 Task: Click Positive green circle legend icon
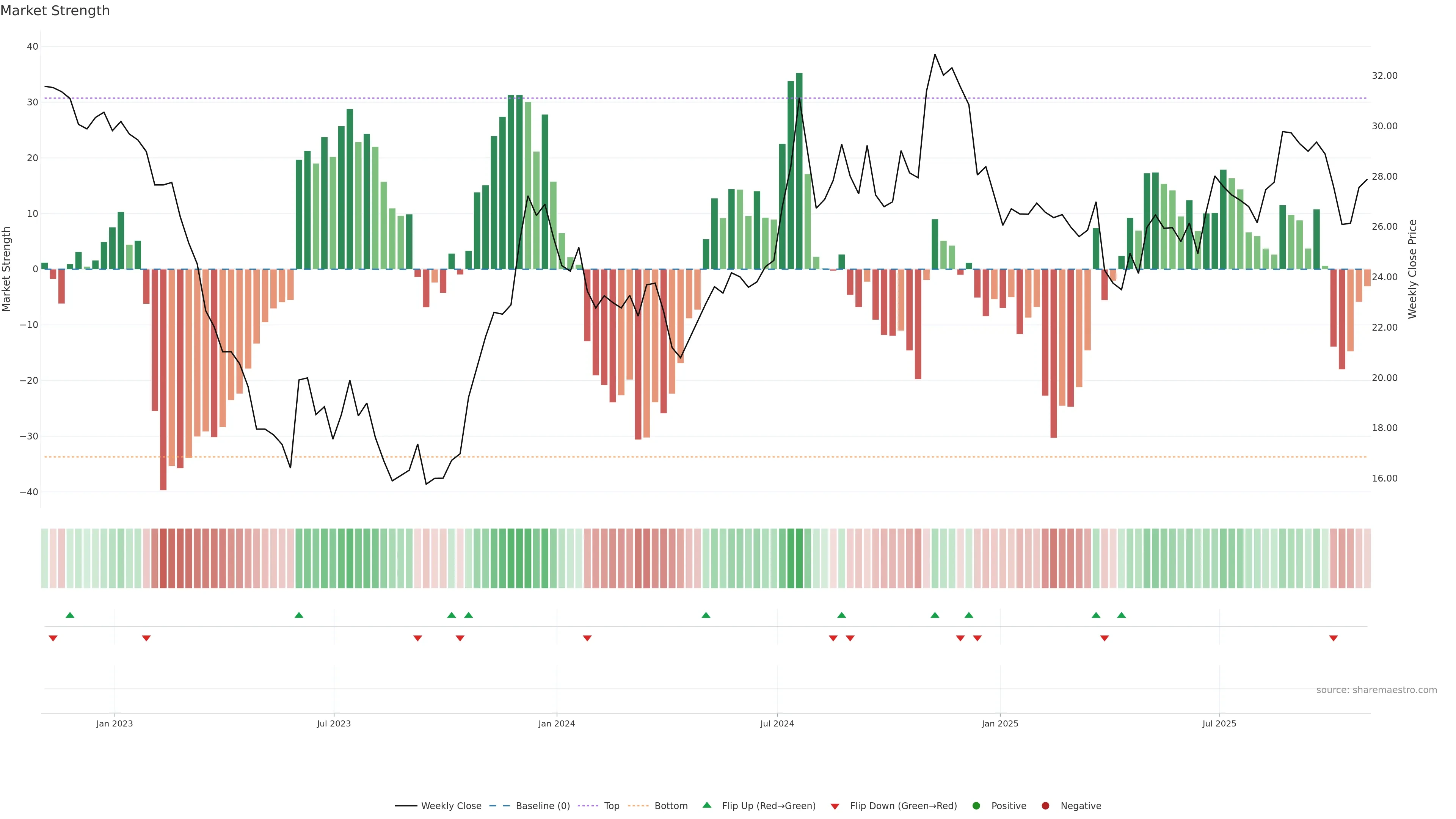point(976,805)
